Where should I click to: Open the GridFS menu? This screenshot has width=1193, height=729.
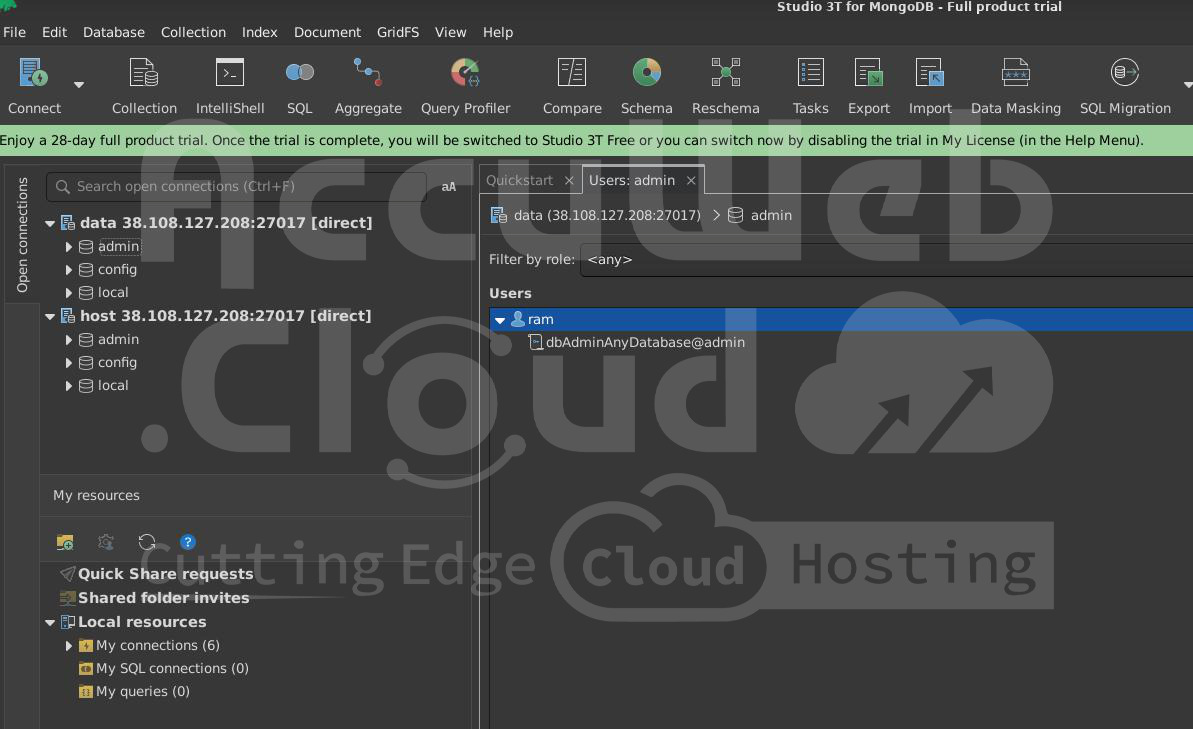pyautogui.click(x=397, y=32)
